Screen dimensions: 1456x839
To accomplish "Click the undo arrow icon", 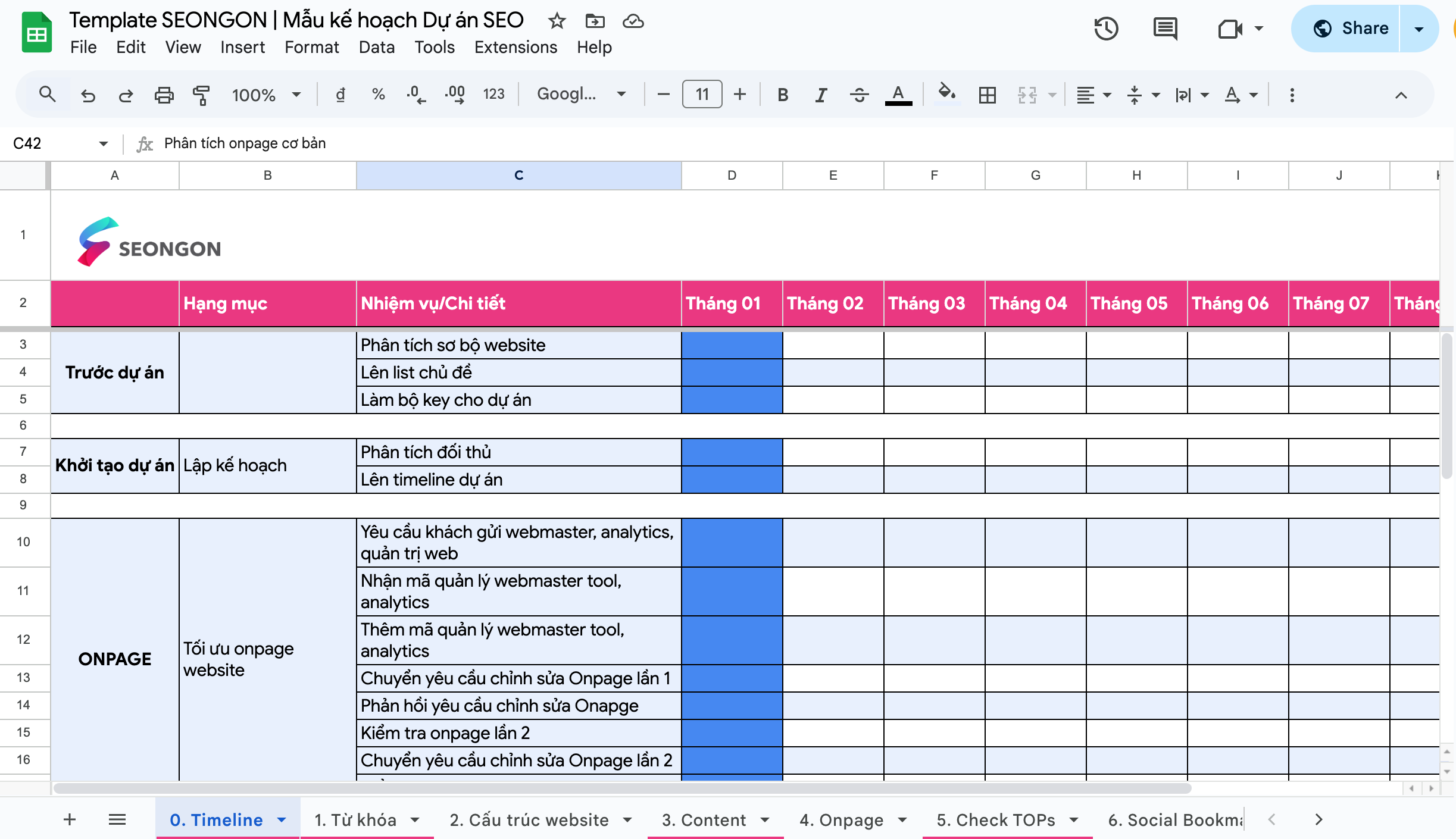I will tap(88, 95).
